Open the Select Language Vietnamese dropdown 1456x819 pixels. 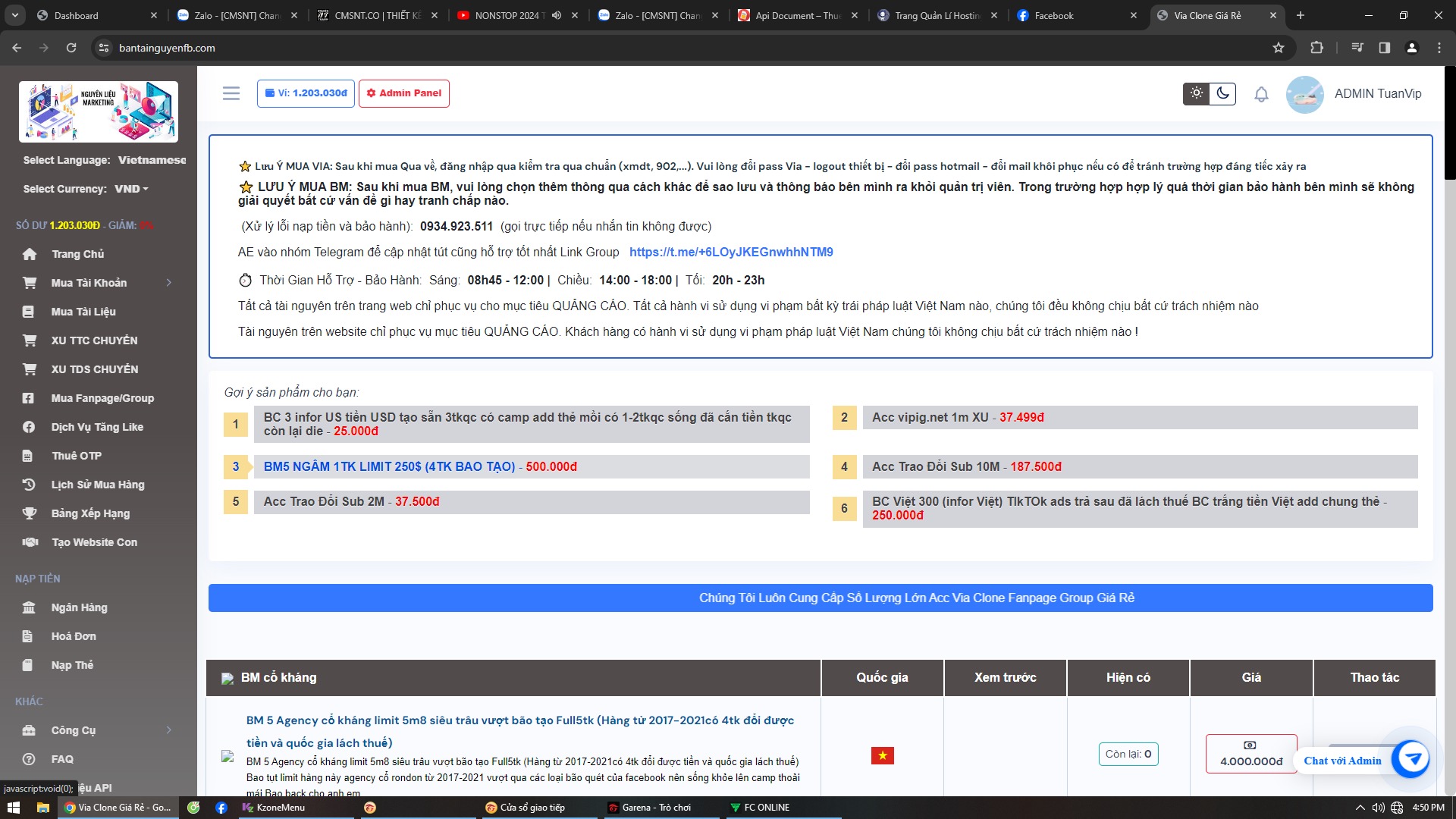coord(152,160)
